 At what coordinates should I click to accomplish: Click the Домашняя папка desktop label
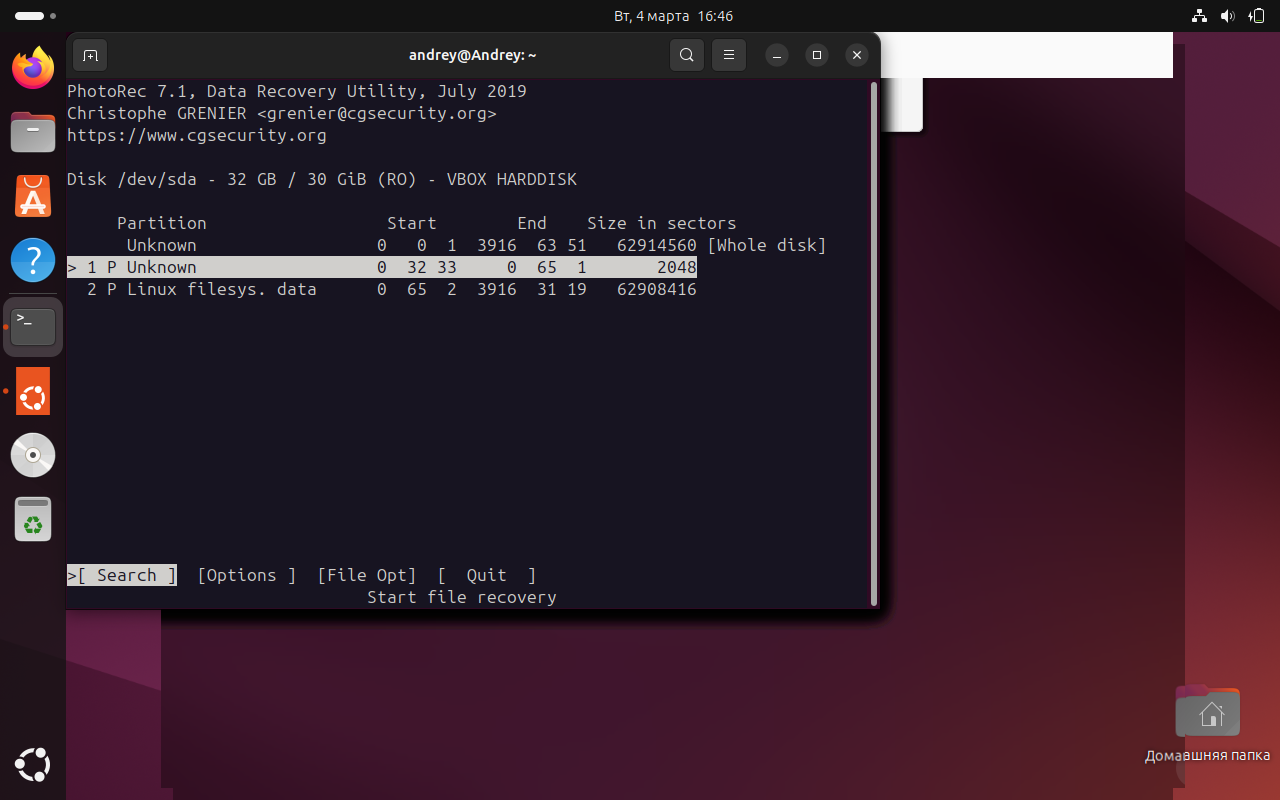1207,756
